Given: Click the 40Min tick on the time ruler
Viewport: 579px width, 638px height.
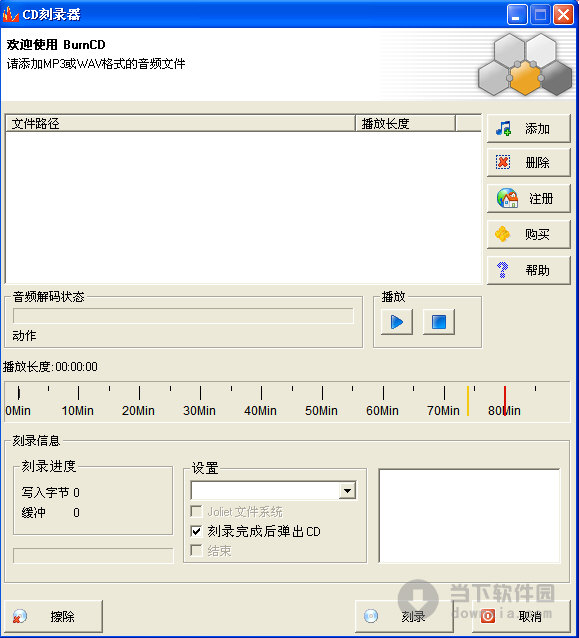Looking at the screenshot, I should click(261, 393).
